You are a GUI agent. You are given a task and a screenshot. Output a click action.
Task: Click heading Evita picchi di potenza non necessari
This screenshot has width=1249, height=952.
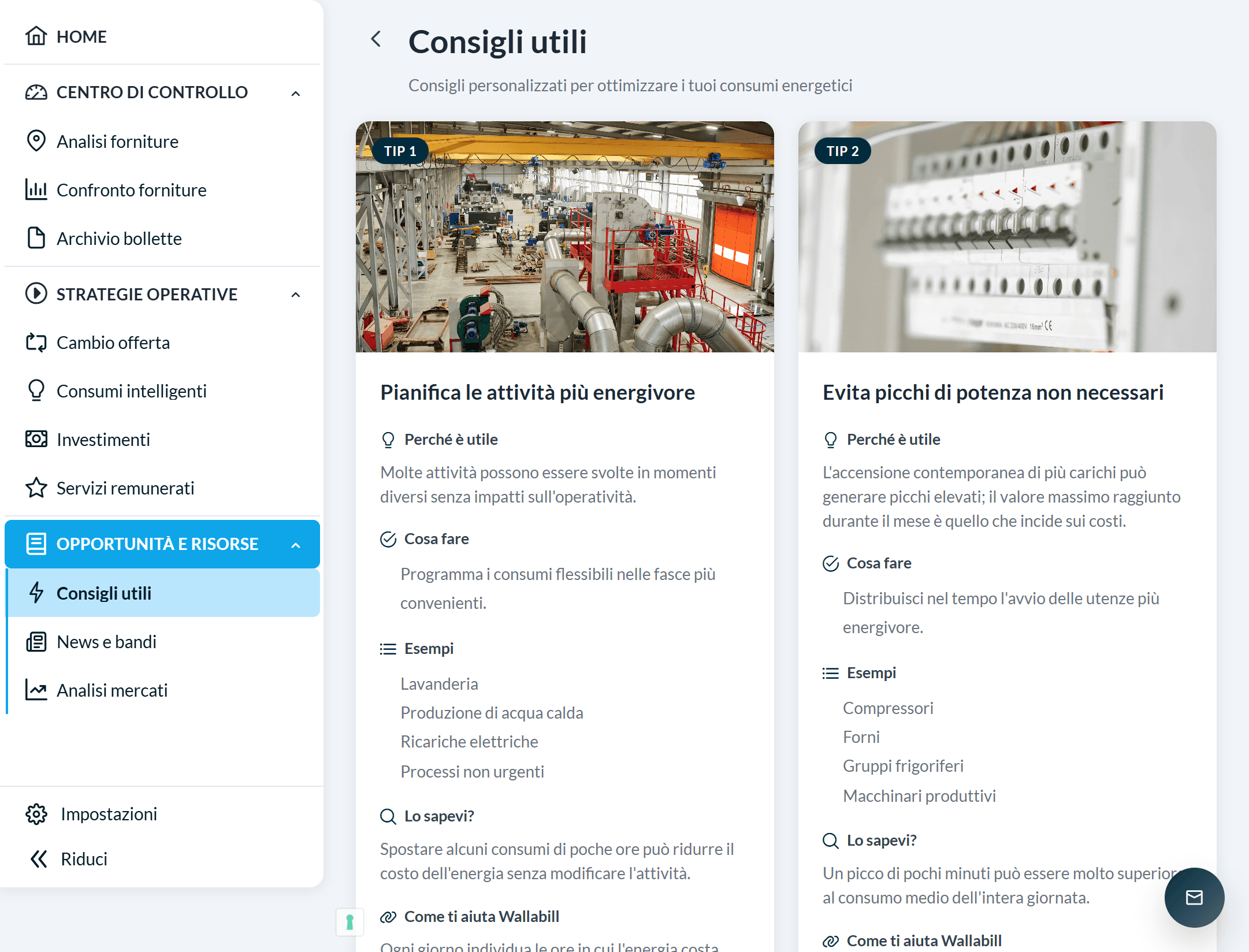tap(993, 392)
